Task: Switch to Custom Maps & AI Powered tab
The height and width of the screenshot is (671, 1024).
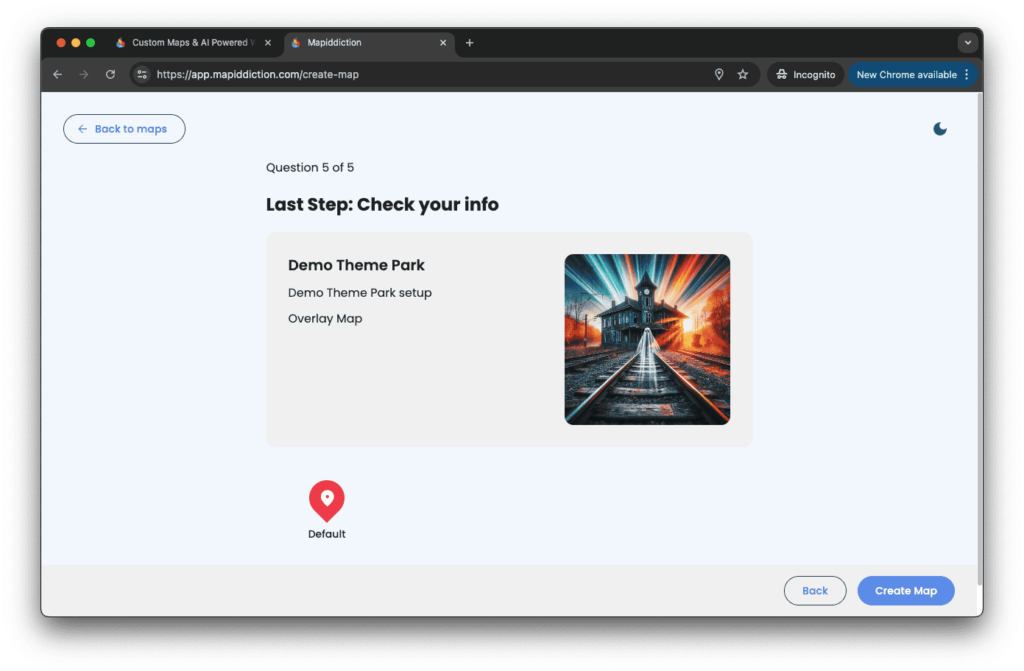Action: [185, 43]
